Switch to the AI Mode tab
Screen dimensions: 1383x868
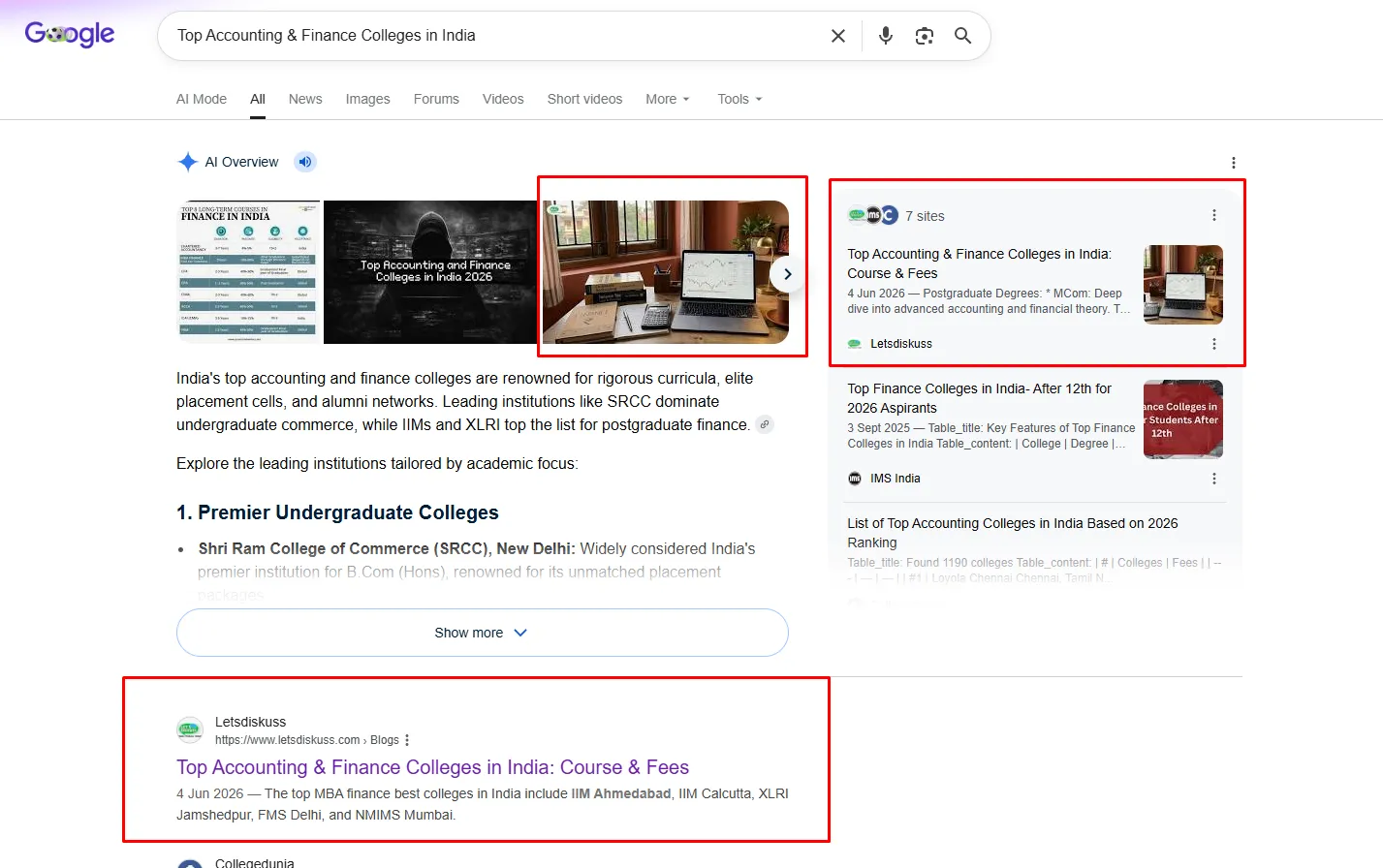tap(202, 99)
